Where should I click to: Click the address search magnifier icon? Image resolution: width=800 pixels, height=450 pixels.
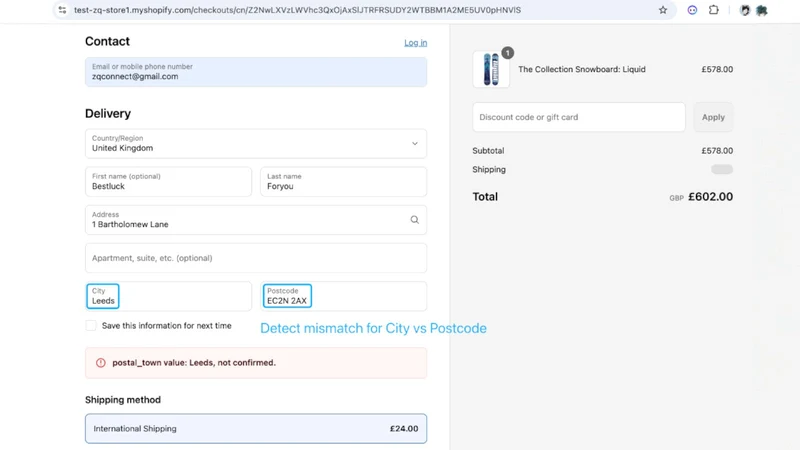coord(414,219)
